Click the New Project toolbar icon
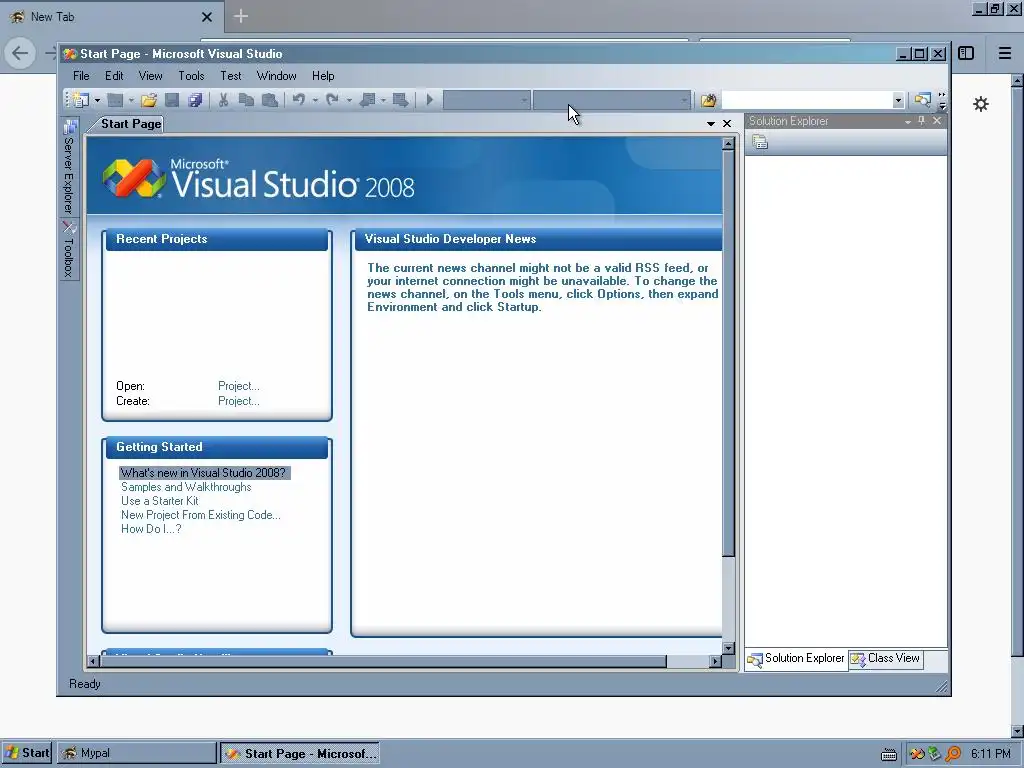 point(81,100)
